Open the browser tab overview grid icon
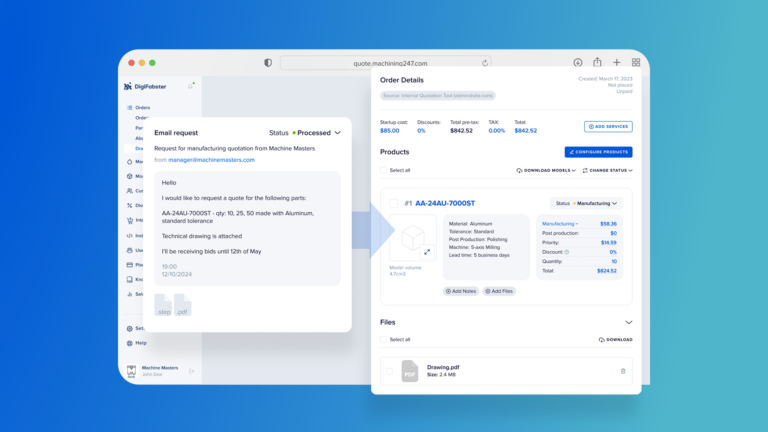The image size is (768, 432). click(635, 62)
